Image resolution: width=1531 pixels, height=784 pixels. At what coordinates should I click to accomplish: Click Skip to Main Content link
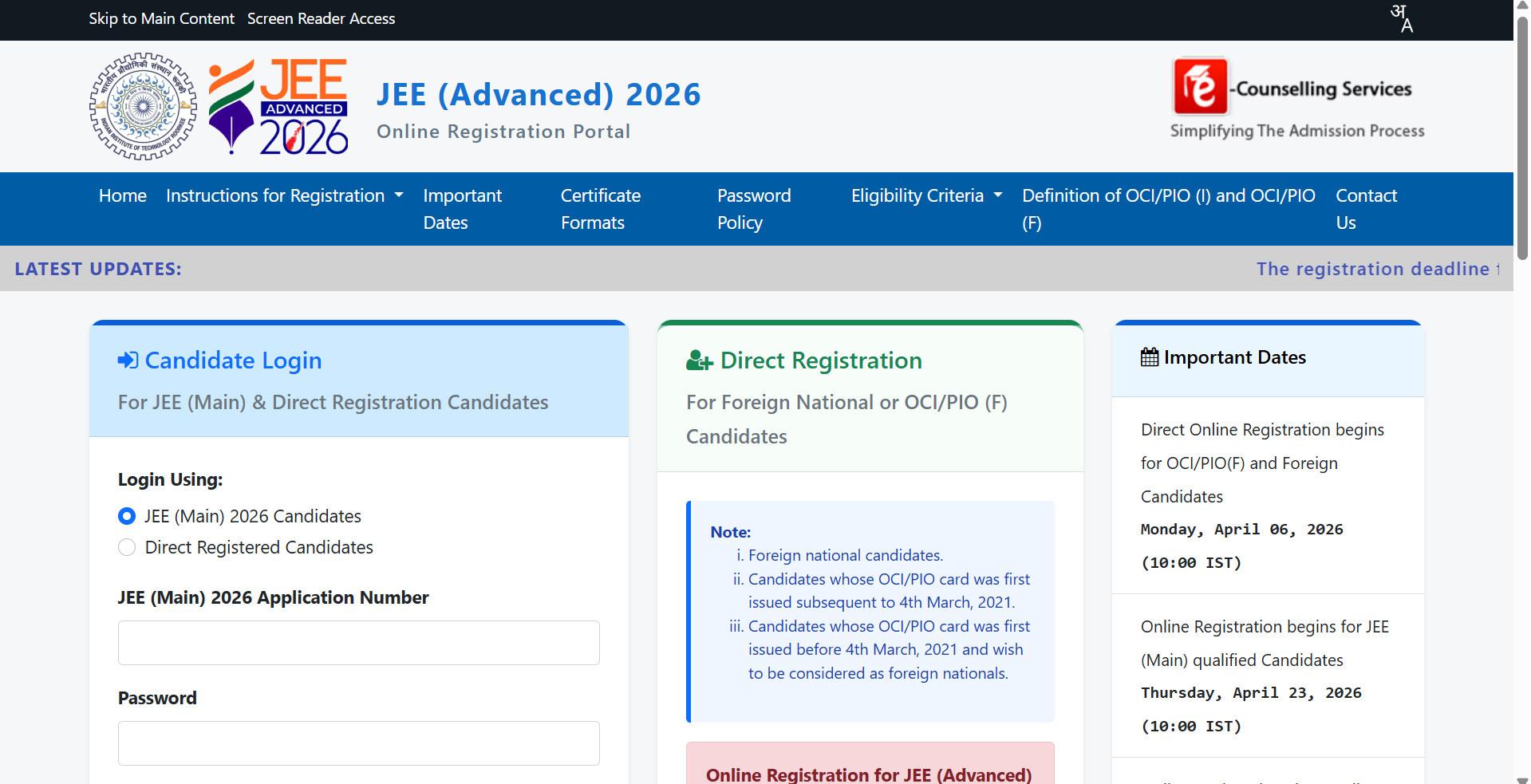(x=161, y=18)
